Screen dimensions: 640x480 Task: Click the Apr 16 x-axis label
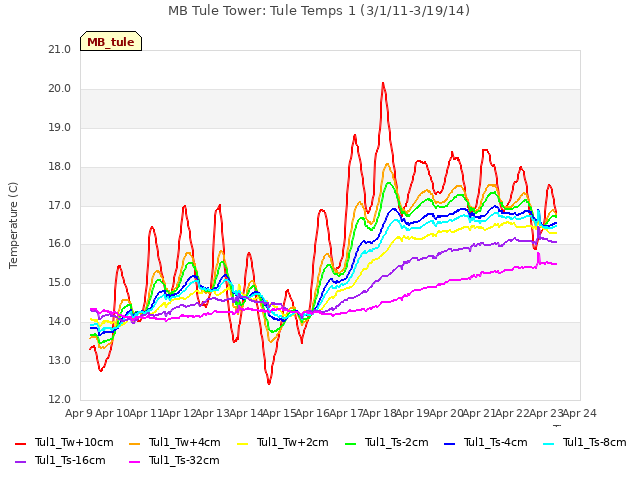[312, 413]
